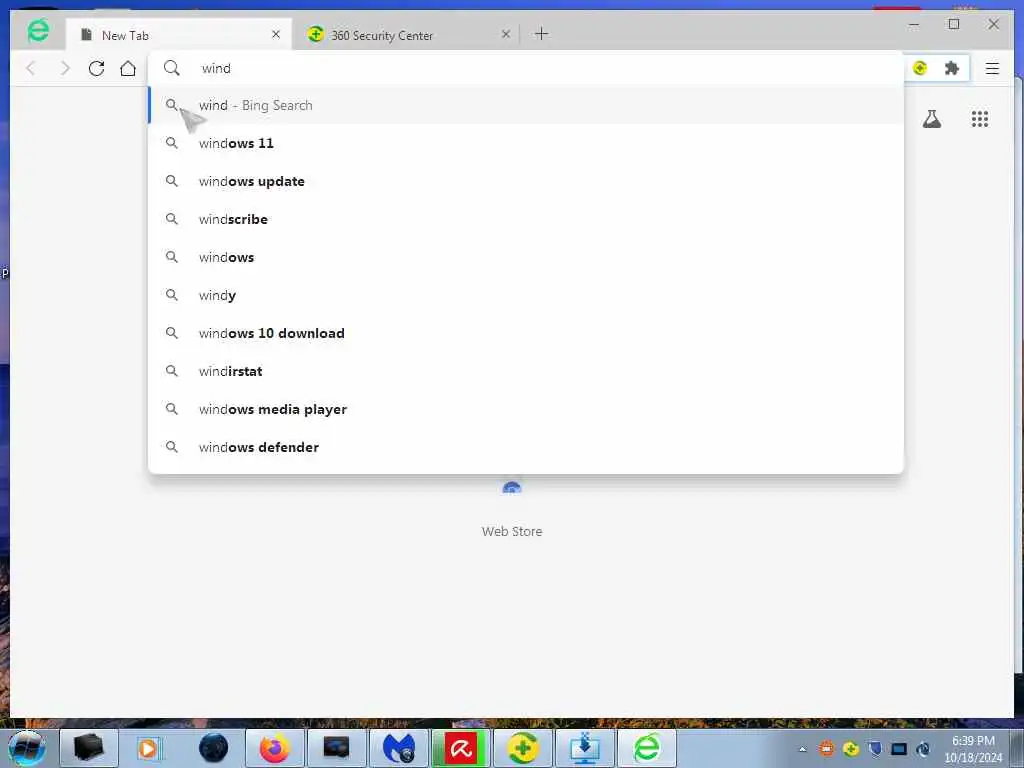Open the apps grid icon
The image size is (1024, 768).
(x=980, y=119)
